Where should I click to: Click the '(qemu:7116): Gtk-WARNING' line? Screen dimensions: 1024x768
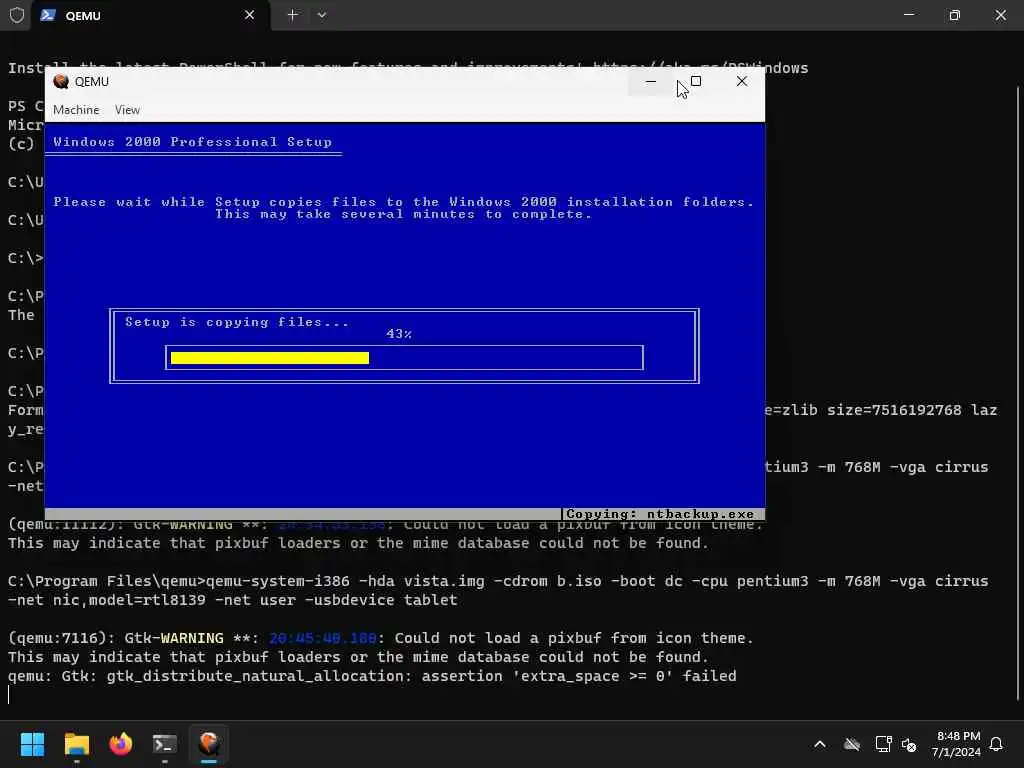tap(381, 638)
